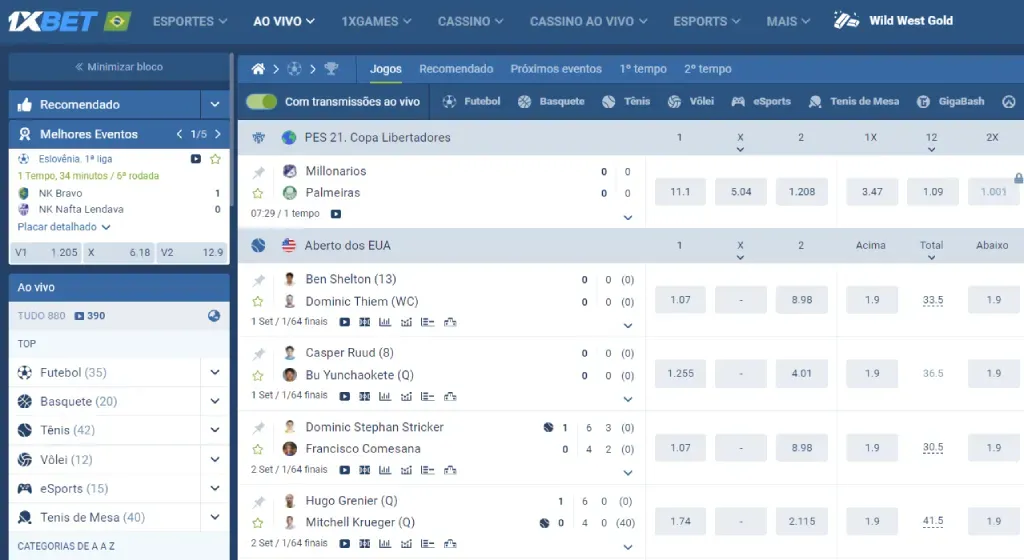This screenshot has width=1024, height=560.
Task: Bet on Bu Yunchaokete at 4.01
Action: click(x=802, y=374)
